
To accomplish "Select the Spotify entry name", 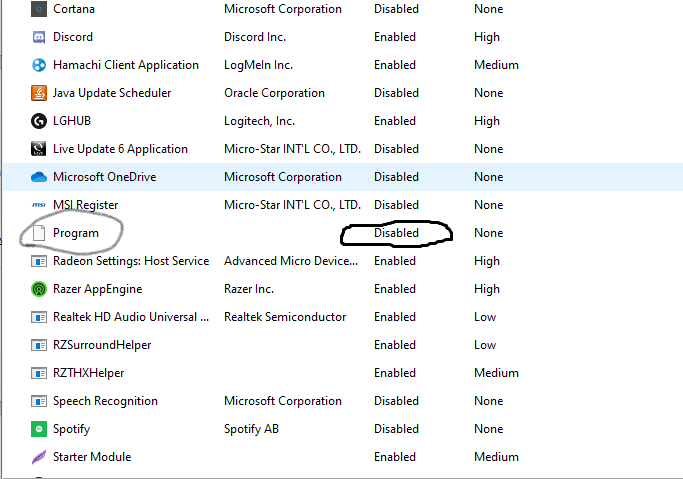I will pyautogui.click(x=71, y=429).
